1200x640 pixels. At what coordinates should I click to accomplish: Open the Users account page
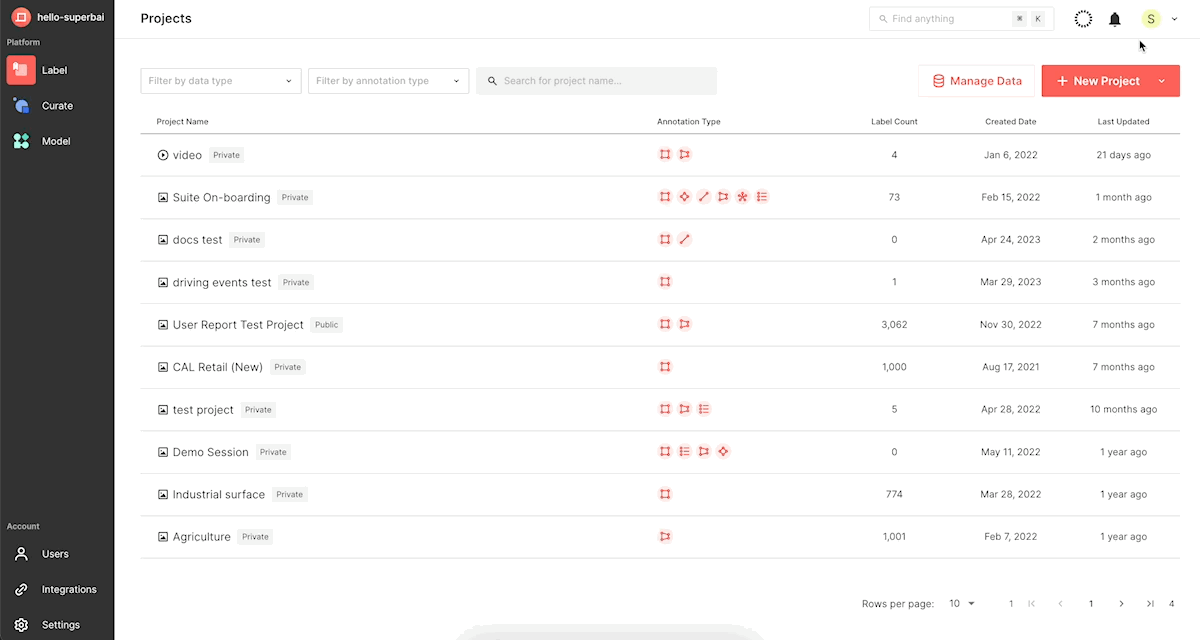pos(57,554)
